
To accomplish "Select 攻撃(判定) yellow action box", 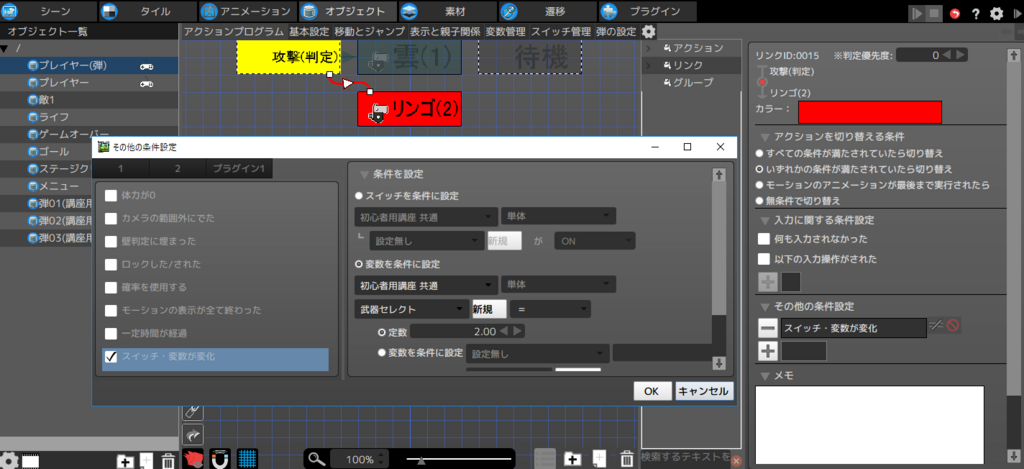I will [x=289, y=57].
